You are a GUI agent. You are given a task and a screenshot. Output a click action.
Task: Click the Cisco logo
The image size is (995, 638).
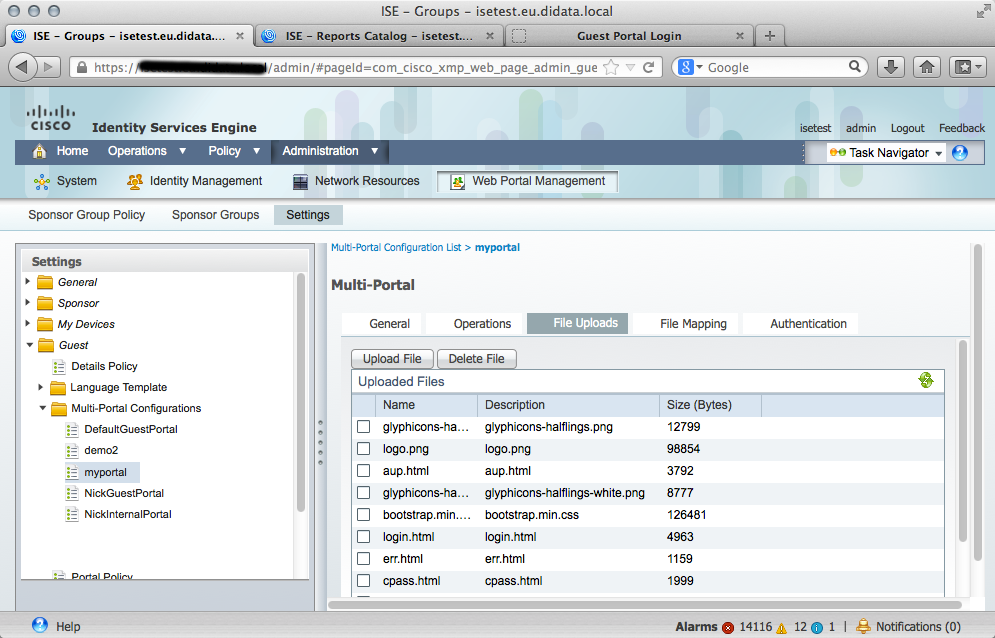pyautogui.click(x=51, y=118)
